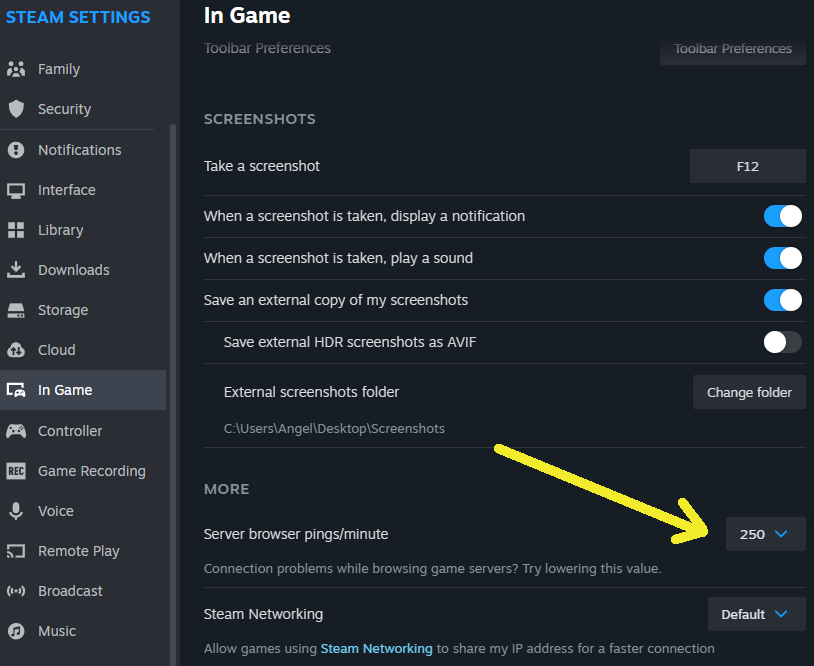Open the Steam Networking hyperlink
The width and height of the screenshot is (814, 666).
click(x=376, y=648)
